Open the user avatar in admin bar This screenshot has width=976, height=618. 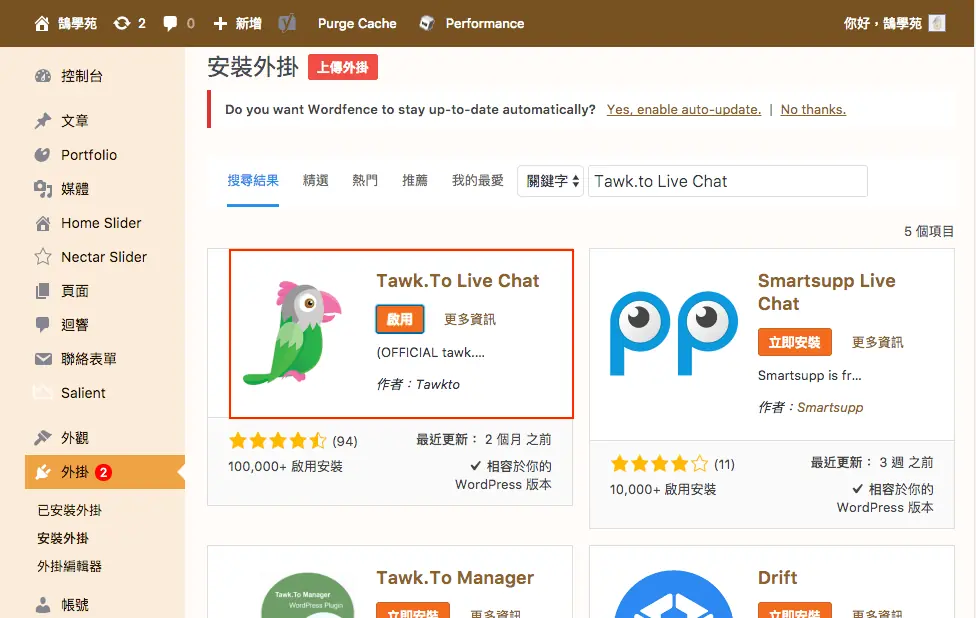(x=937, y=24)
